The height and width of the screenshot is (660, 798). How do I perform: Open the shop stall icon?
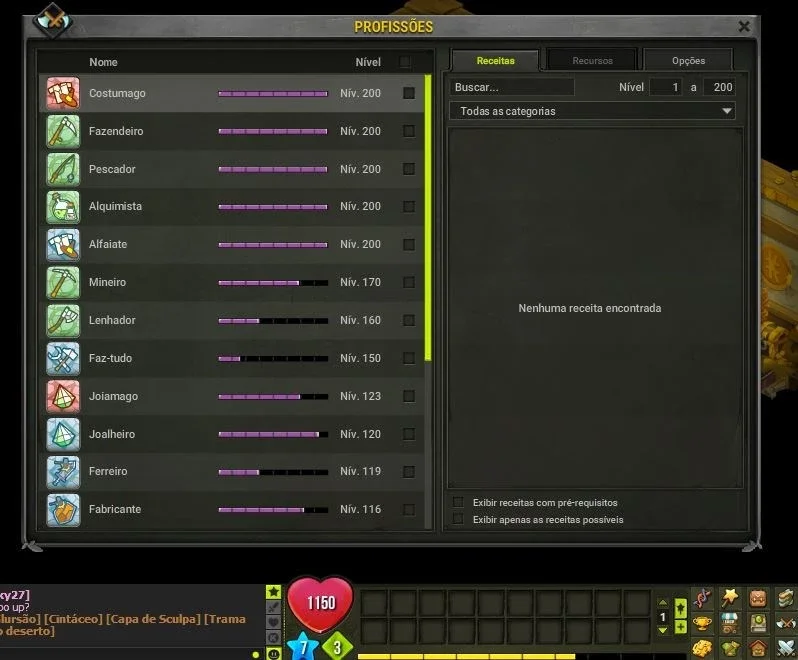pos(730,623)
